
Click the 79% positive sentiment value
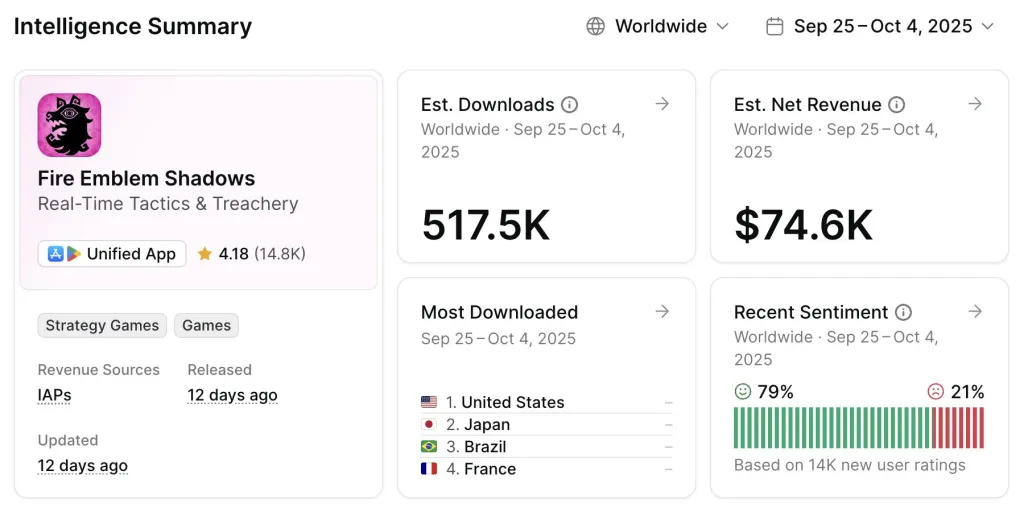pyautogui.click(x=775, y=392)
